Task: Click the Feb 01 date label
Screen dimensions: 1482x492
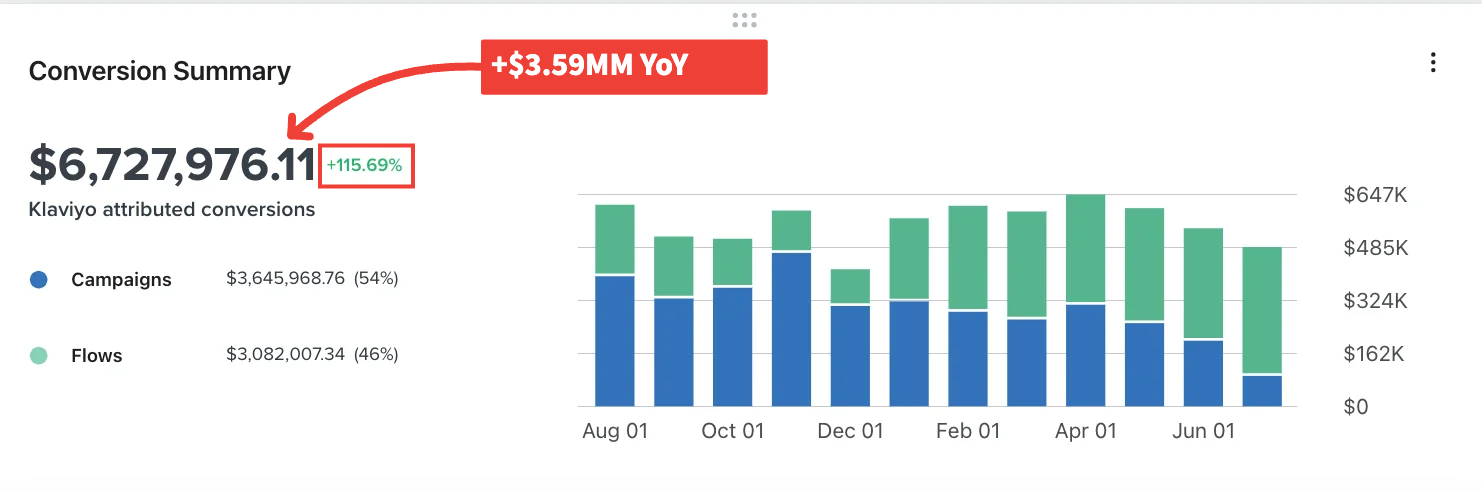Action: coord(968,431)
